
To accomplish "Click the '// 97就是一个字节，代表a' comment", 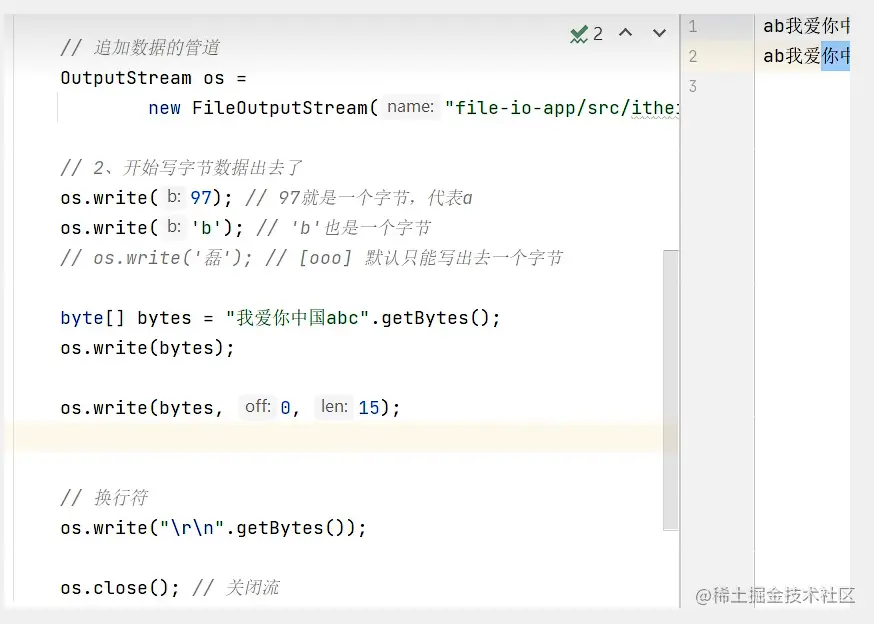I will [359, 198].
